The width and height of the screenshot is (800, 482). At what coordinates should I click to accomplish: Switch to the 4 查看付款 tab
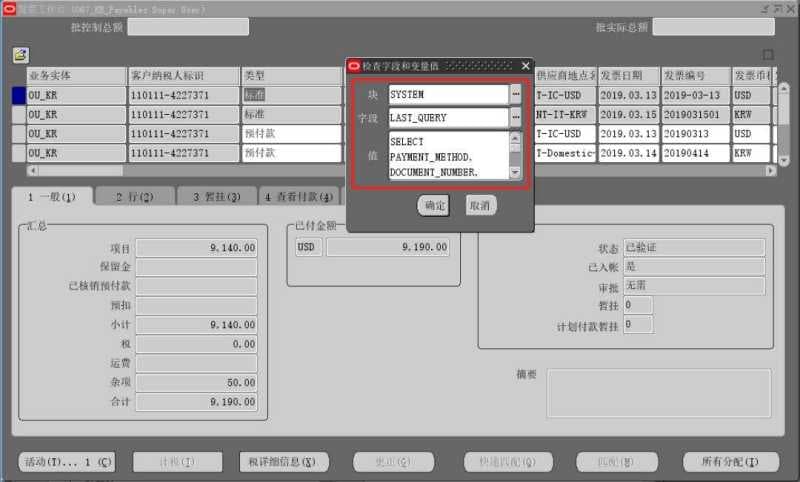pyautogui.click(x=299, y=197)
